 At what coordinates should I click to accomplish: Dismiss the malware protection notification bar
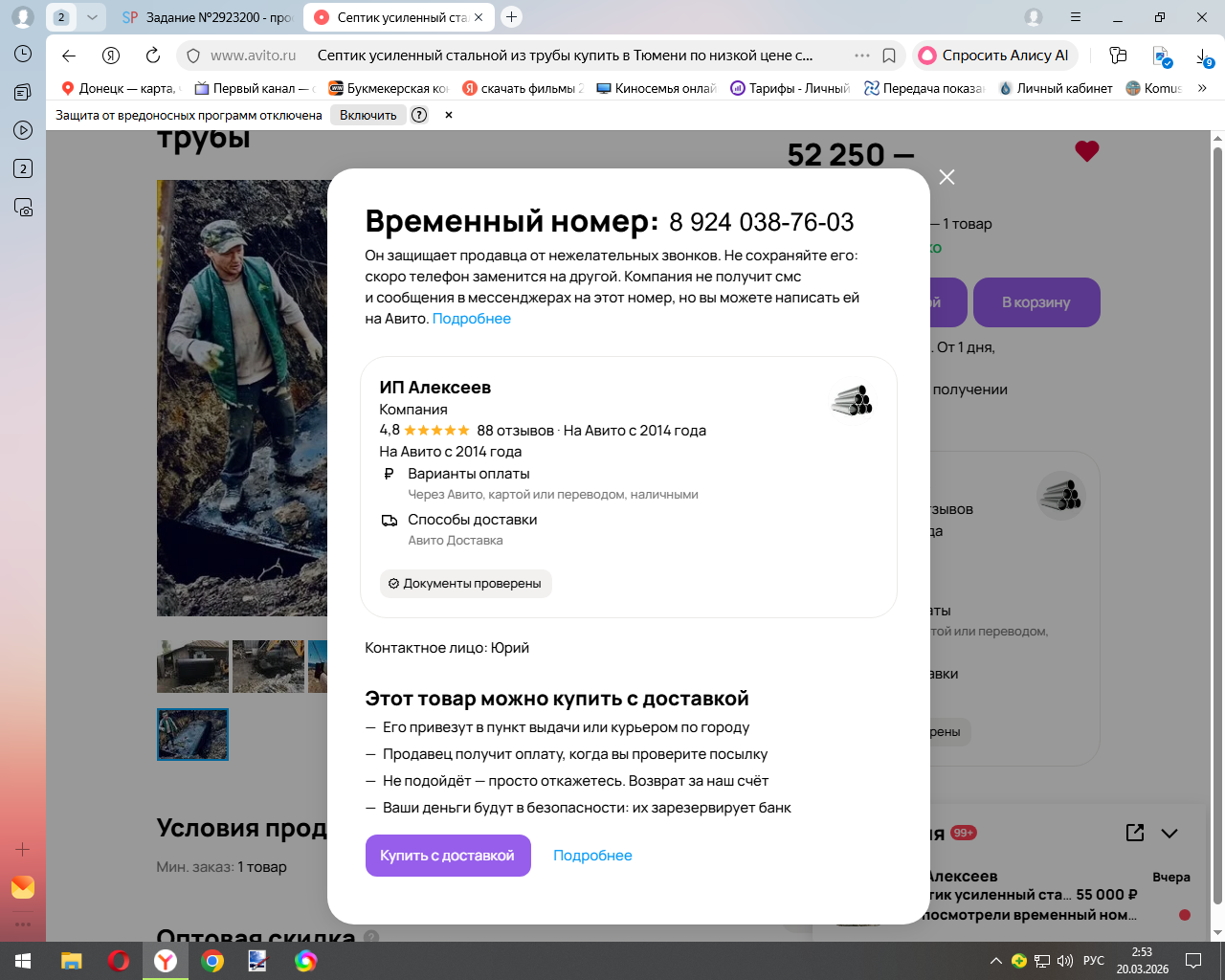[x=449, y=115]
